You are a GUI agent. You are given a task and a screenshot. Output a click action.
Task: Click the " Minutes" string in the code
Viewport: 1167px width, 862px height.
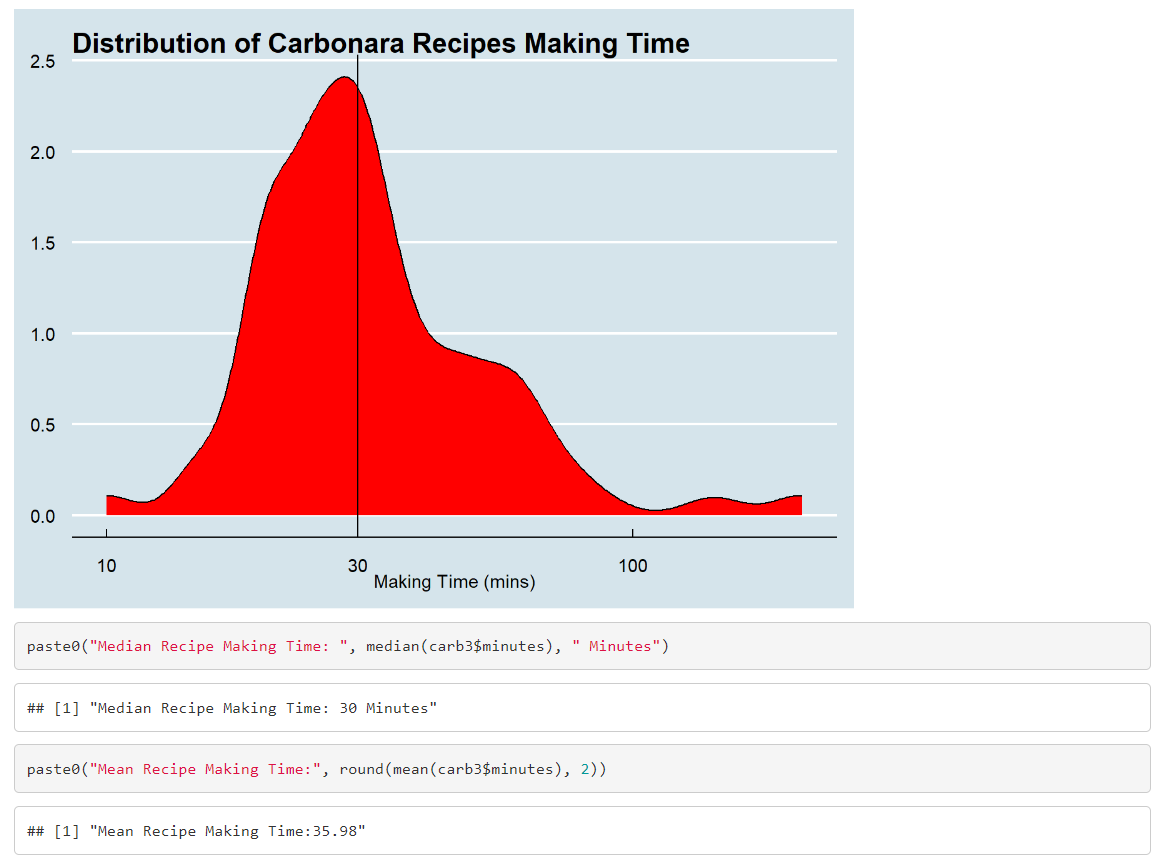tap(617, 646)
